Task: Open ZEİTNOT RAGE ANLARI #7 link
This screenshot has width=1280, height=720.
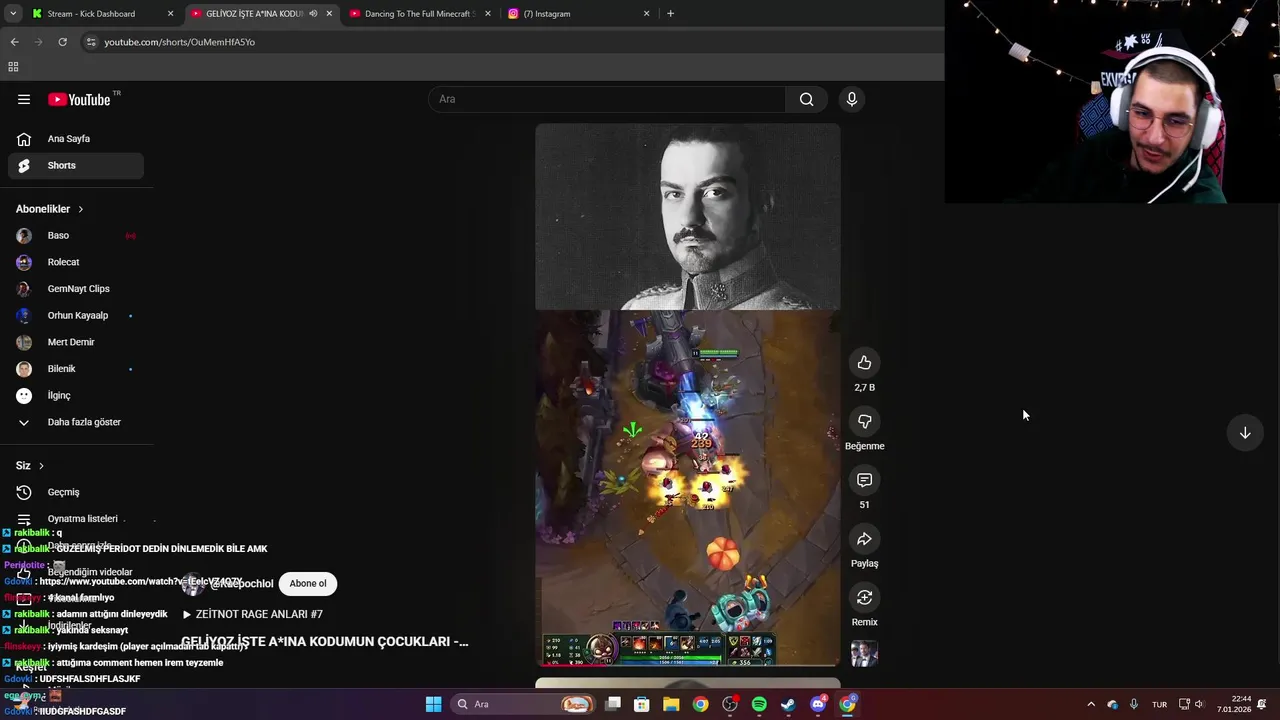Action: (x=253, y=614)
